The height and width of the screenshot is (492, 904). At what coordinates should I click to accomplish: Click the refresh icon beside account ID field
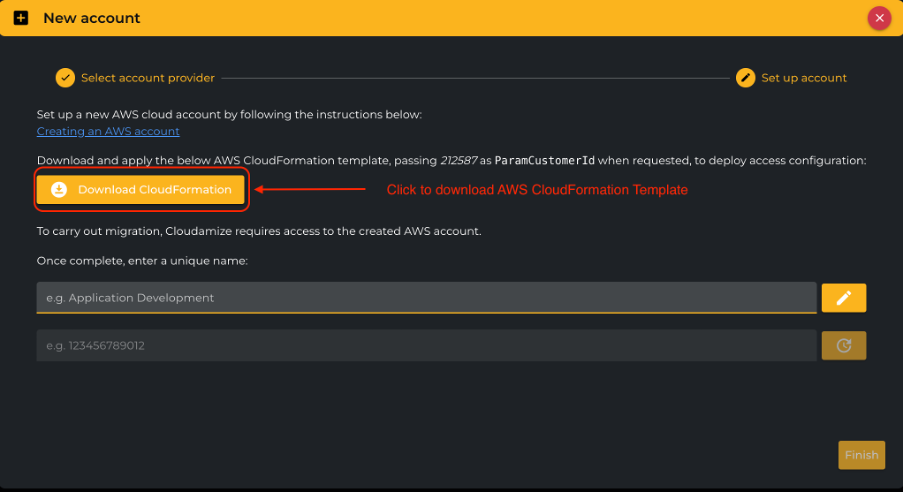tap(843, 345)
